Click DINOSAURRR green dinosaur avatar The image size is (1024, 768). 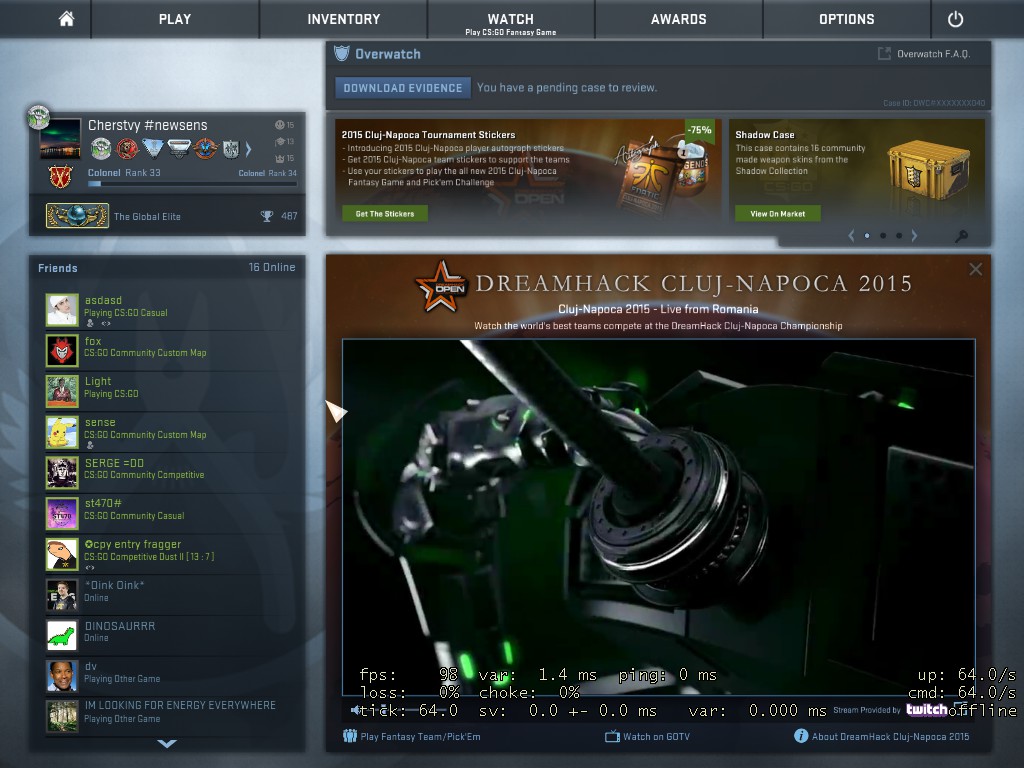tap(62, 635)
